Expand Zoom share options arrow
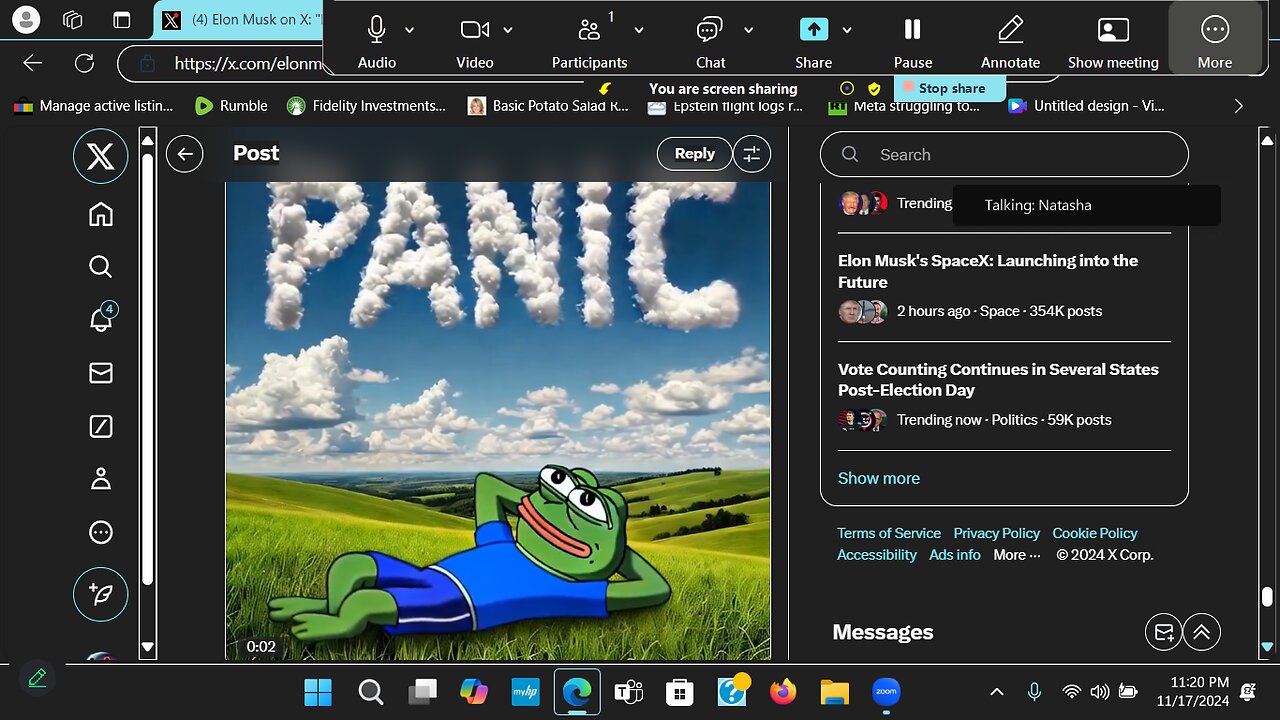Viewport: 1280px width, 720px height. pyautogui.click(x=846, y=30)
